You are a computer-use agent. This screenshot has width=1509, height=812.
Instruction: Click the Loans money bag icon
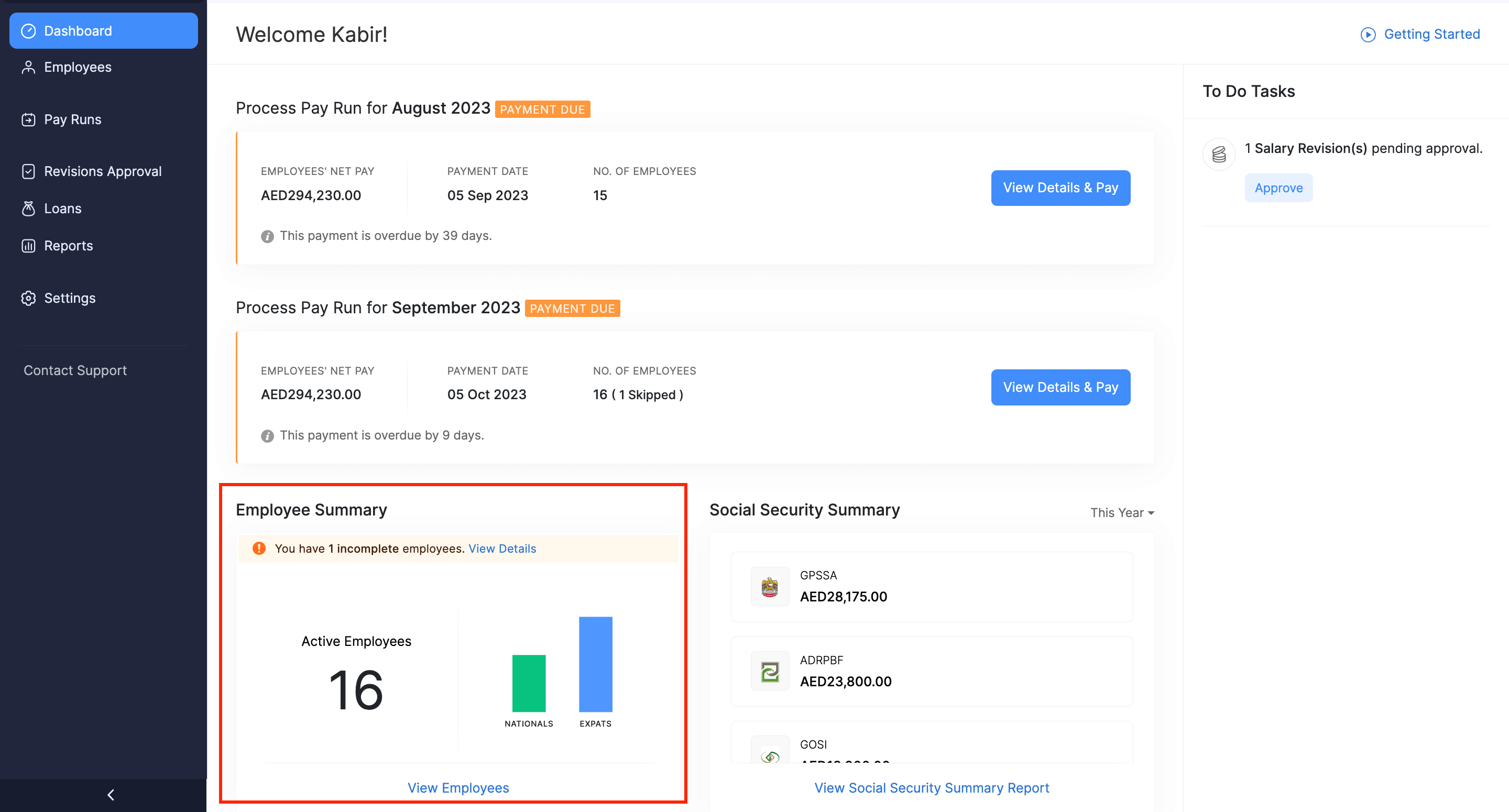[x=28, y=209]
